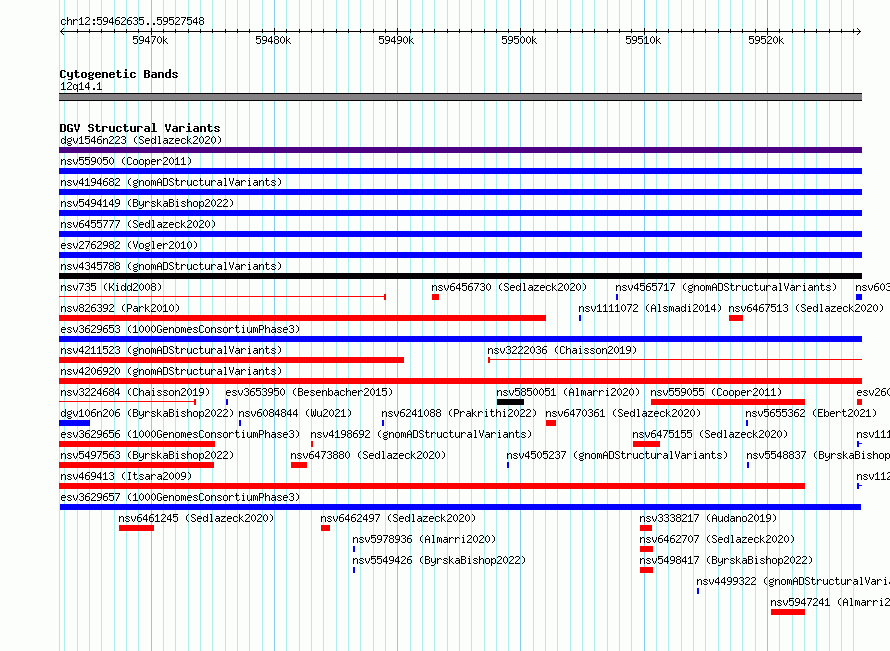This screenshot has height=651, width=890.
Task: Click the DGV Structural Variants track title
Action: coord(140,128)
